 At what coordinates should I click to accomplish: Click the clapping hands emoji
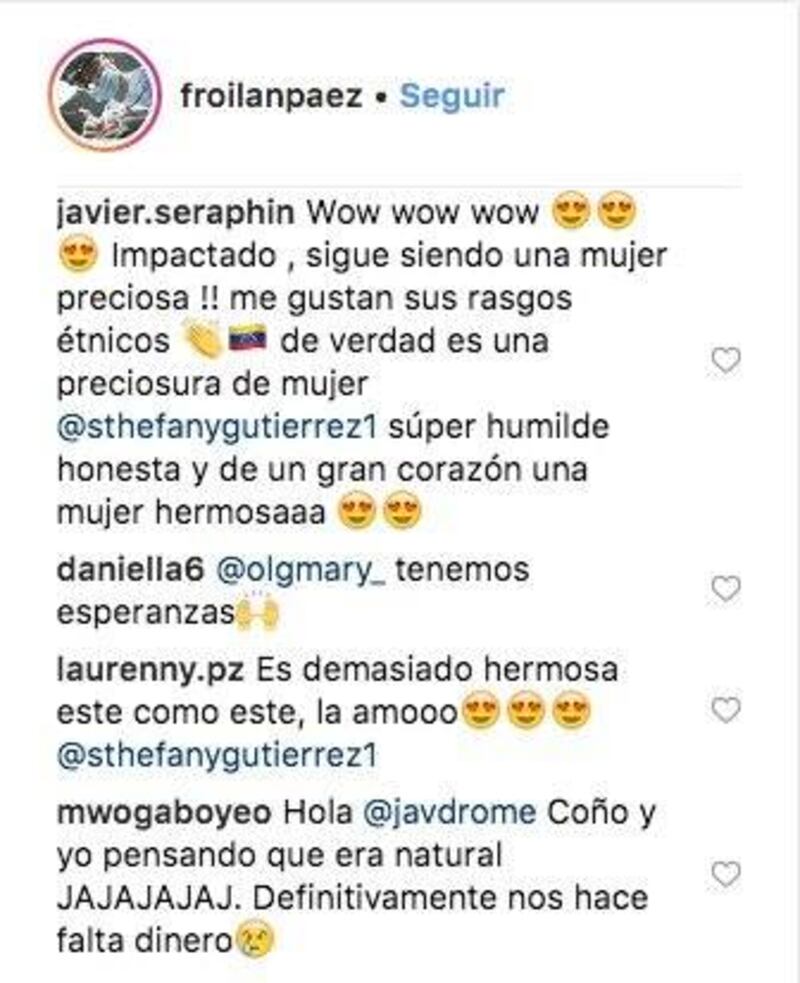pyautogui.click(x=203, y=340)
